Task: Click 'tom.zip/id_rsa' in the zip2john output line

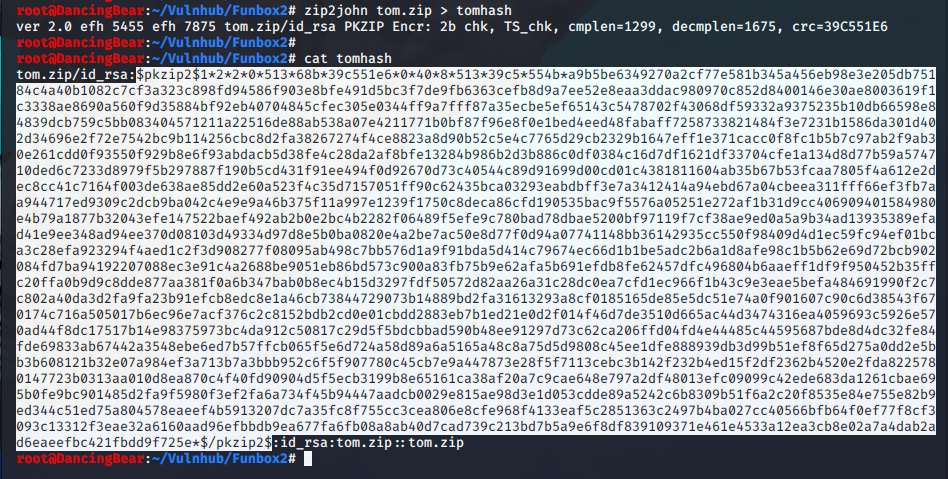Action: pyautogui.click(x=281, y=27)
